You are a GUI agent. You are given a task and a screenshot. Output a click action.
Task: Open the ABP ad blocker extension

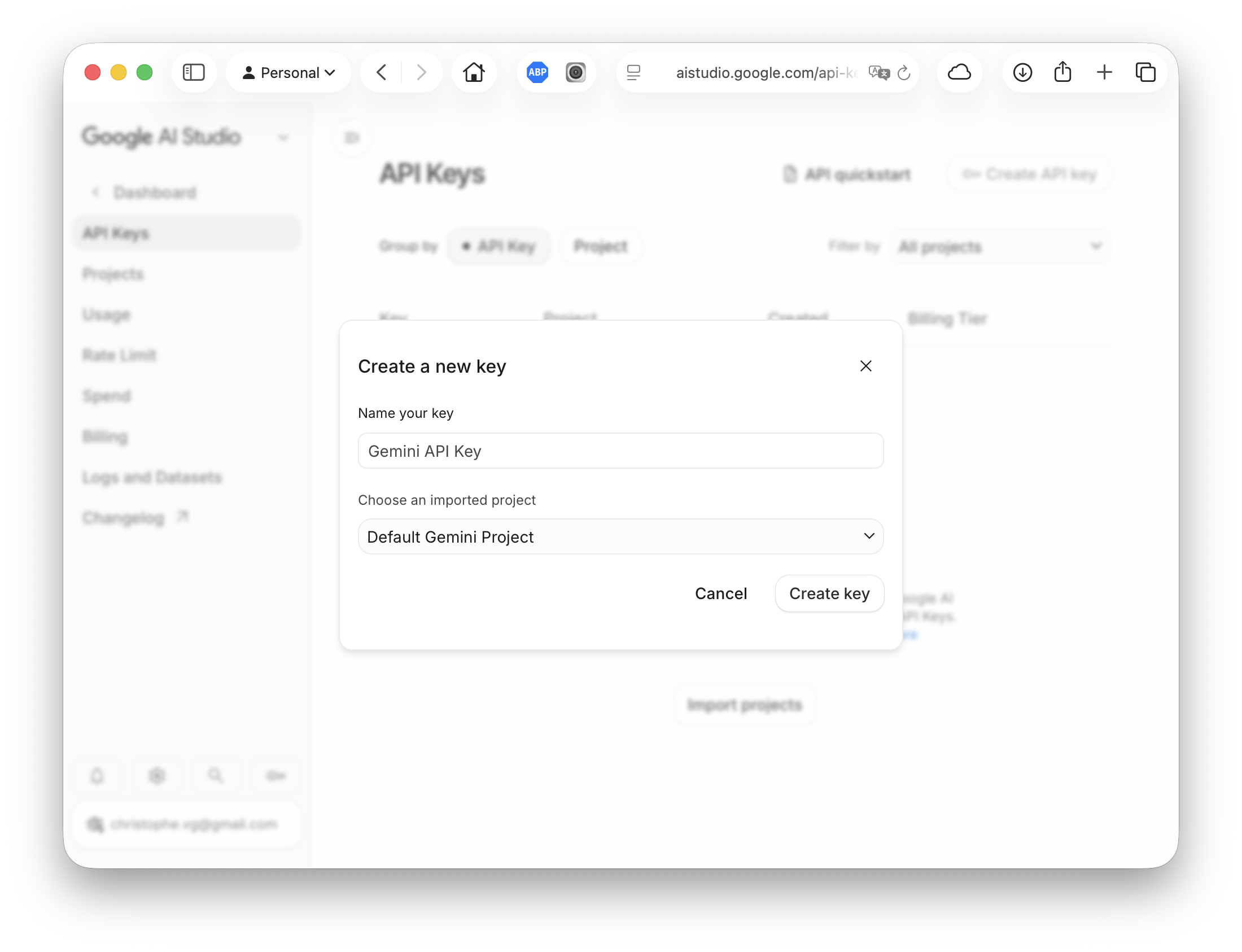[x=537, y=72]
